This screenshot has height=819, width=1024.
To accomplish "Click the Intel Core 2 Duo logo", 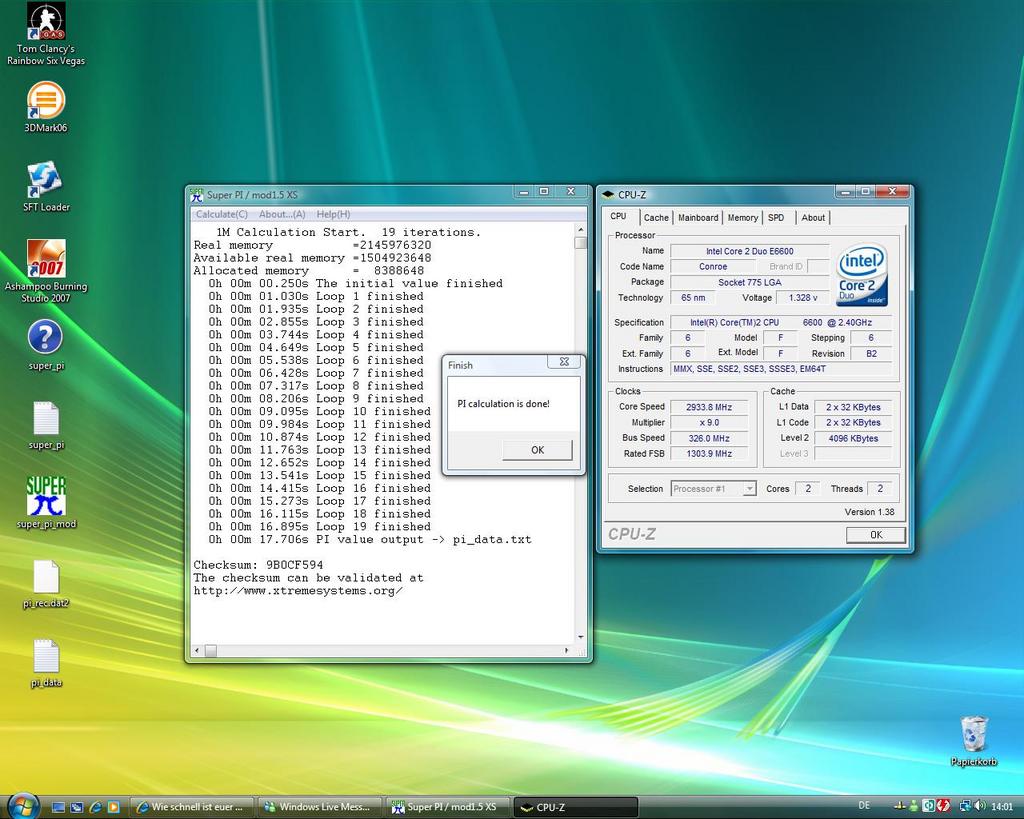I will coord(861,275).
